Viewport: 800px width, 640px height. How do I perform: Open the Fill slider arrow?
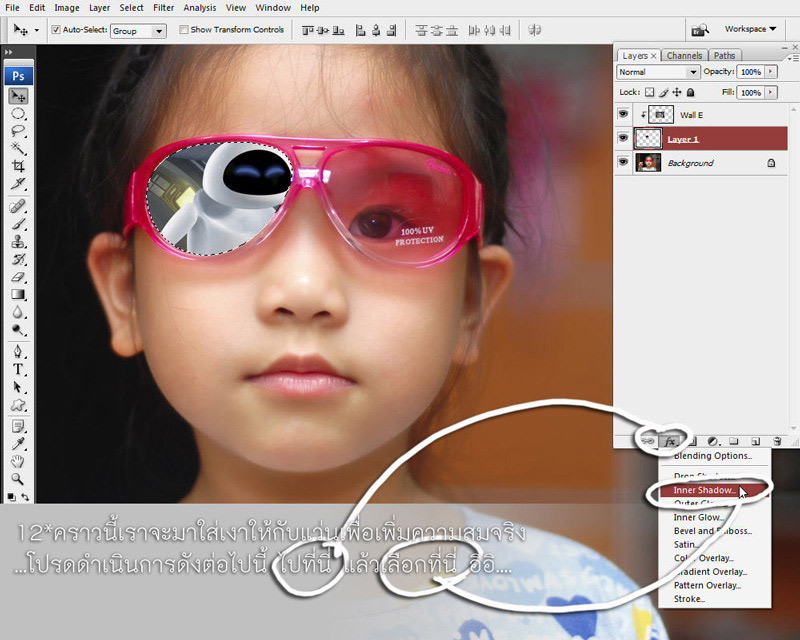[770, 92]
